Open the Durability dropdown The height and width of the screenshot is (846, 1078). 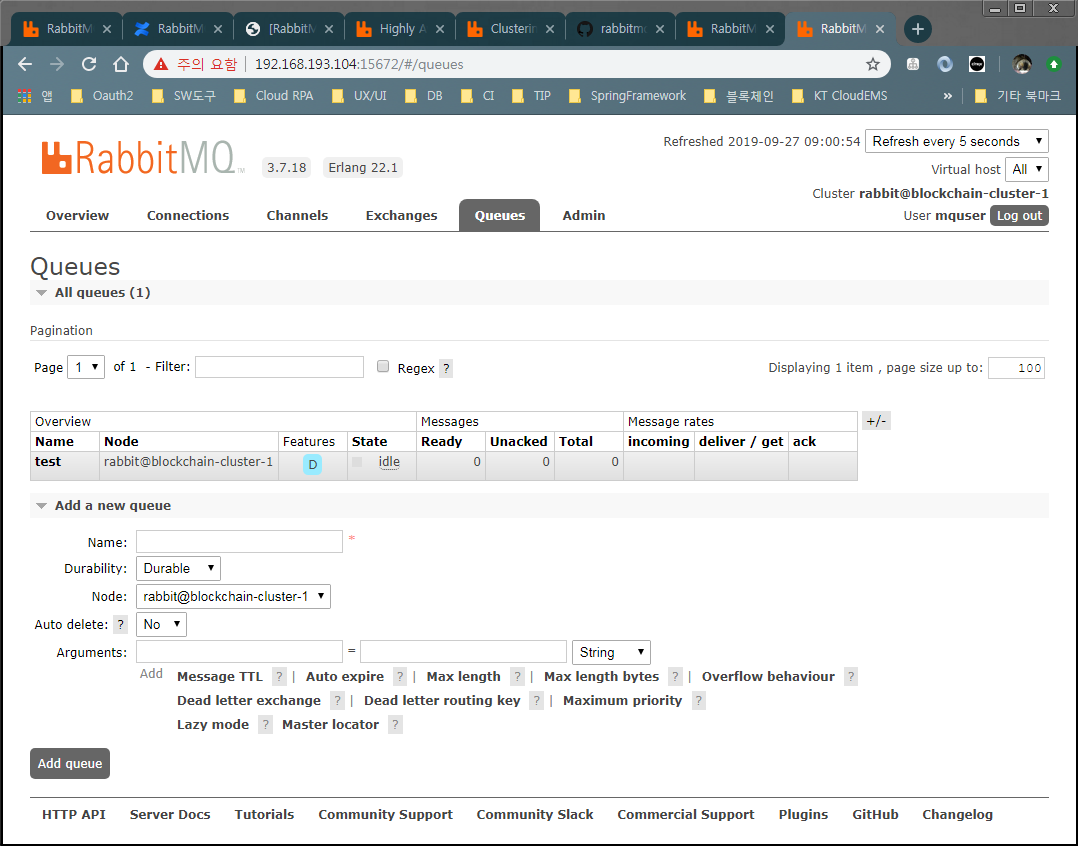click(178, 568)
